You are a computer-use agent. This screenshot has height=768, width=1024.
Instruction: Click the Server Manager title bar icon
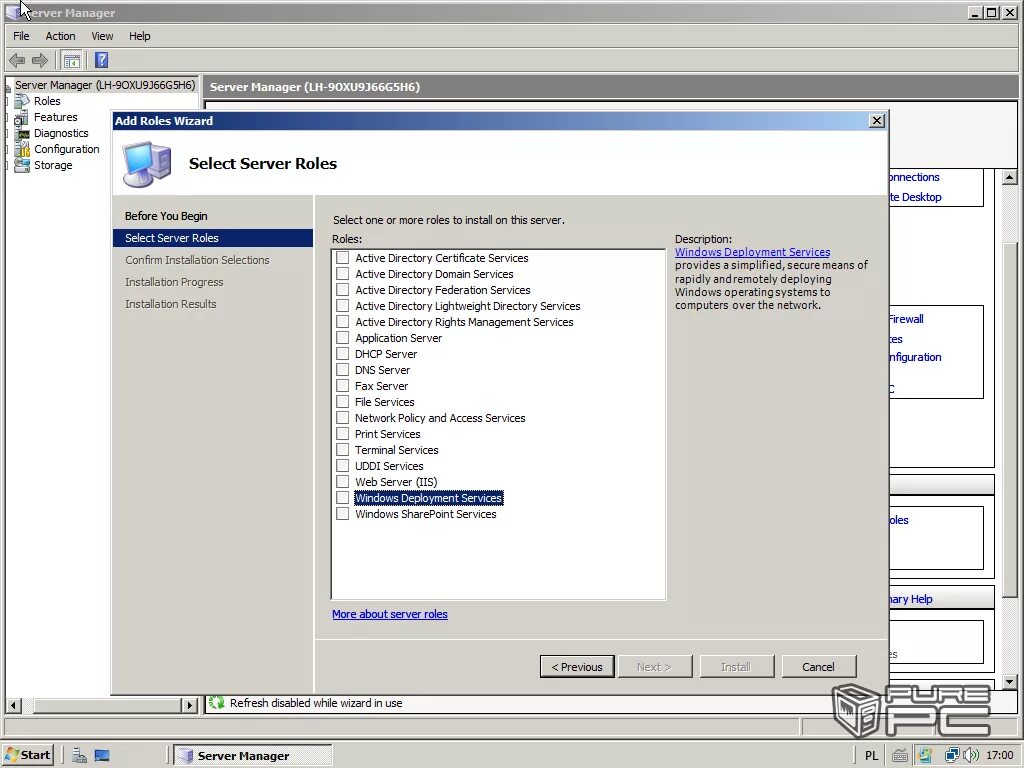point(13,12)
